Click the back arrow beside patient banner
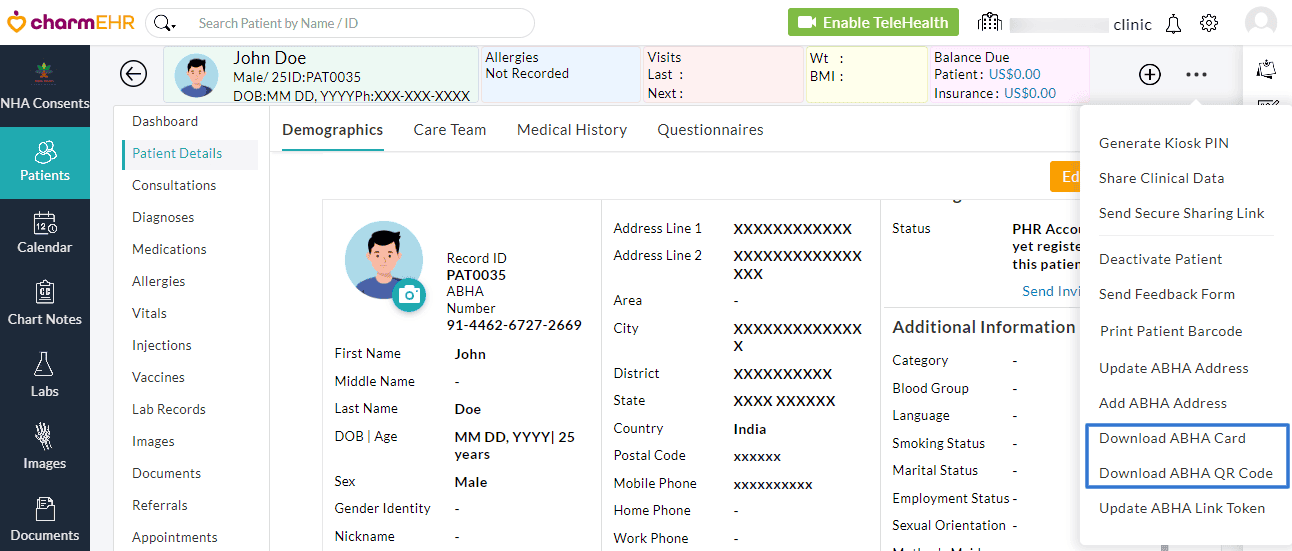The width and height of the screenshot is (1292, 551). pyautogui.click(x=133, y=74)
